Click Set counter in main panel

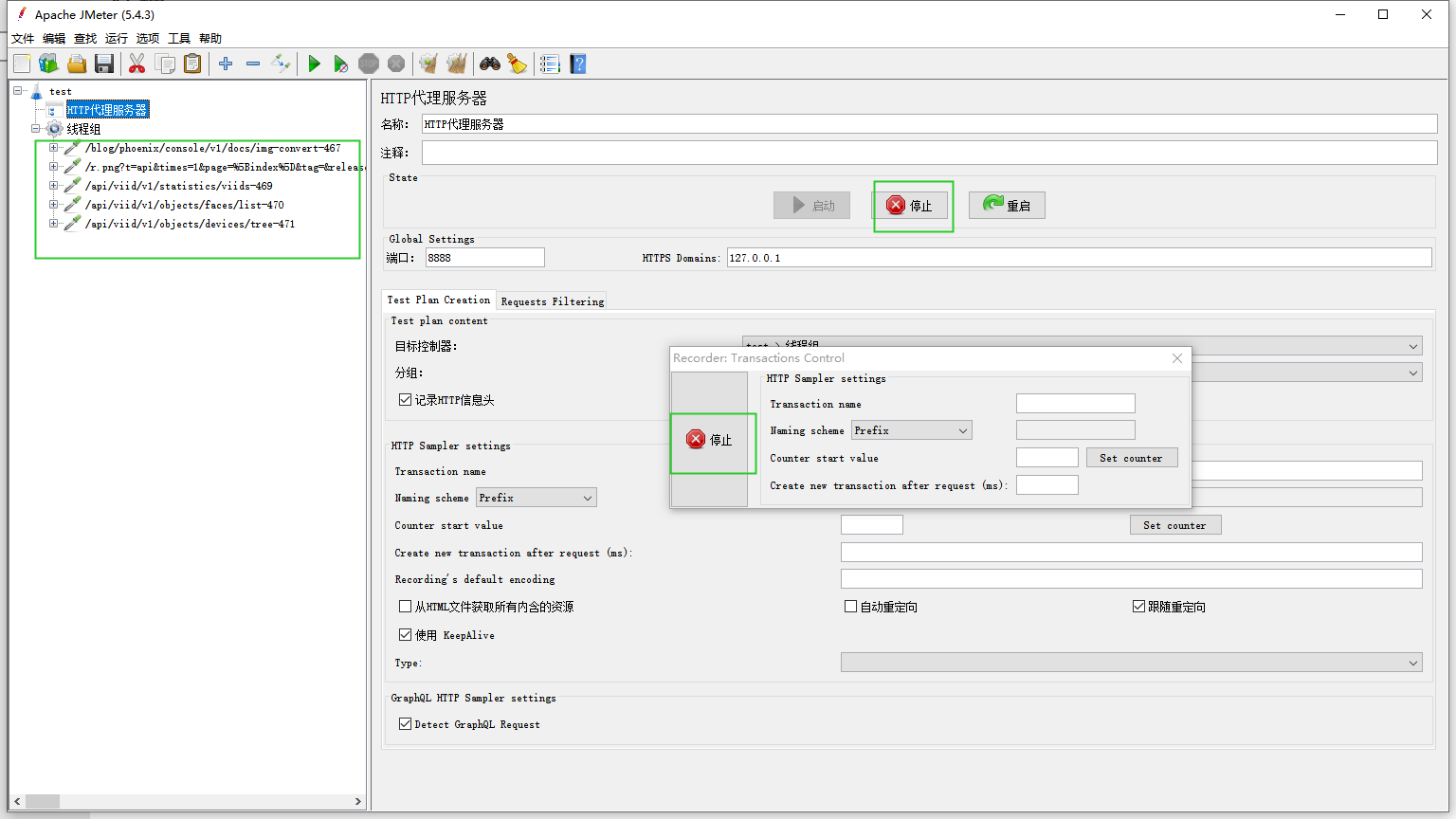click(1174, 525)
